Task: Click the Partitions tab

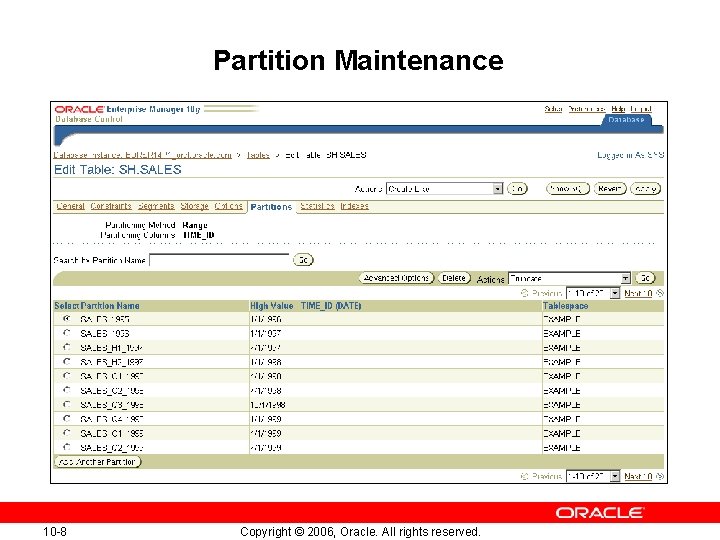Action: click(x=271, y=207)
